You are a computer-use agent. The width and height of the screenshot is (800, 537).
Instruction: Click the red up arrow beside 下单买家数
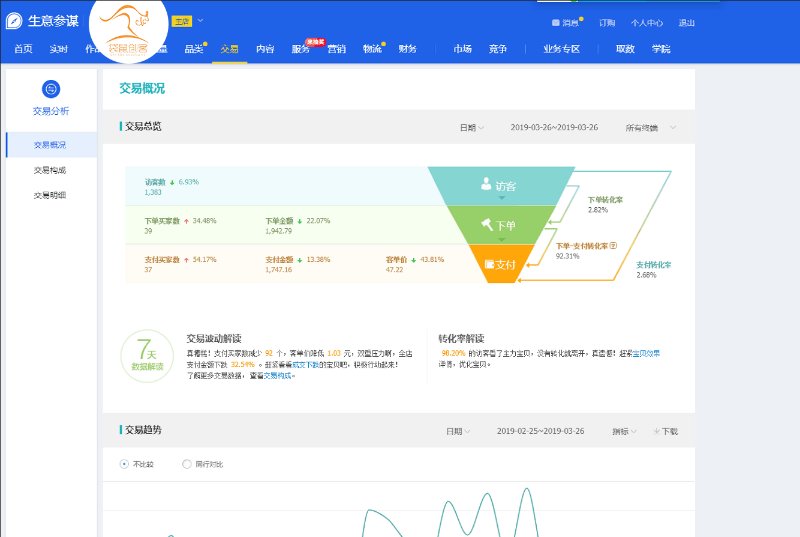pyautogui.click(x=186, y=221)
